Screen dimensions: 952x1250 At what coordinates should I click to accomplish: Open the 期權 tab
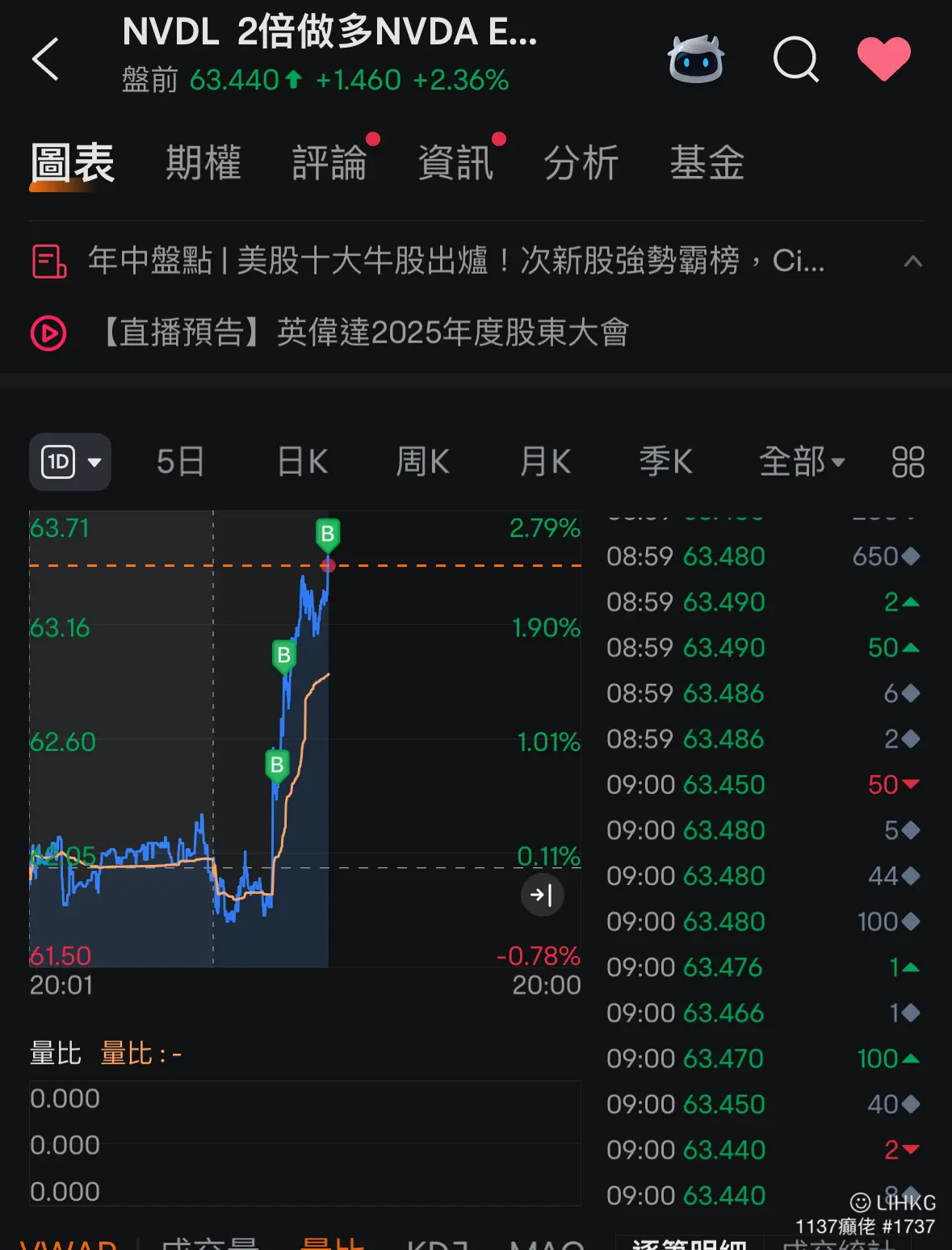click(203, 162)
